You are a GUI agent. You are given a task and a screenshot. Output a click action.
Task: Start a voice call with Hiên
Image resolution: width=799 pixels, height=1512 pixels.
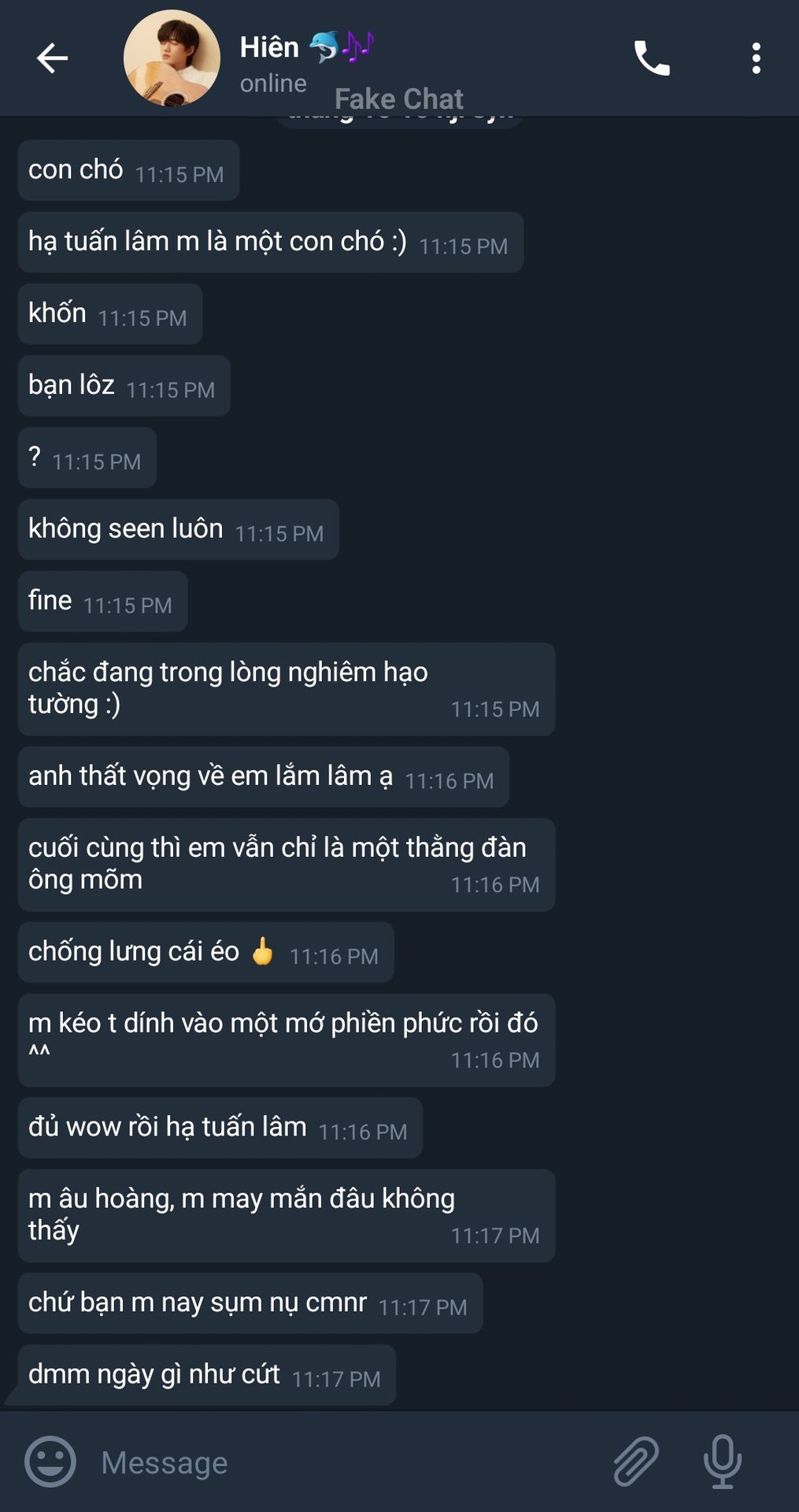click(652, 58)
